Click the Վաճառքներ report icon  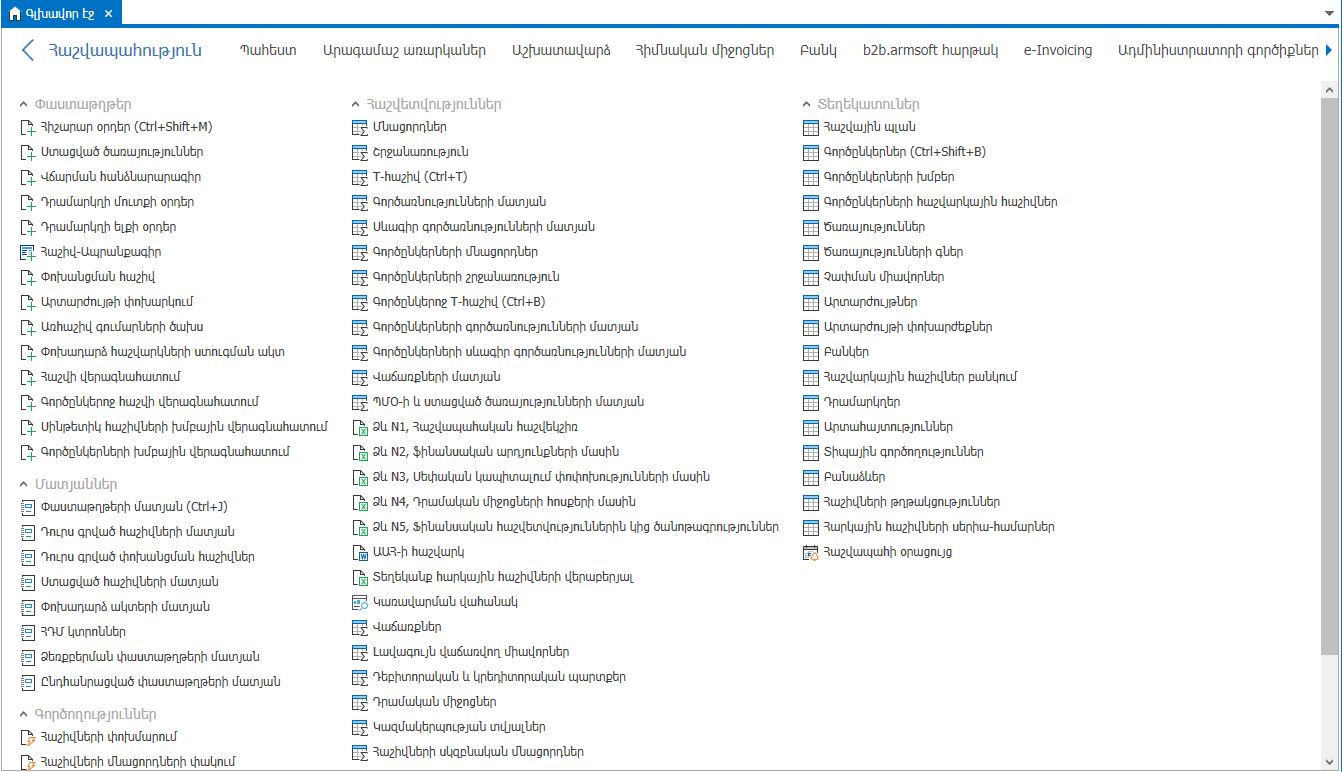point(360,628)
